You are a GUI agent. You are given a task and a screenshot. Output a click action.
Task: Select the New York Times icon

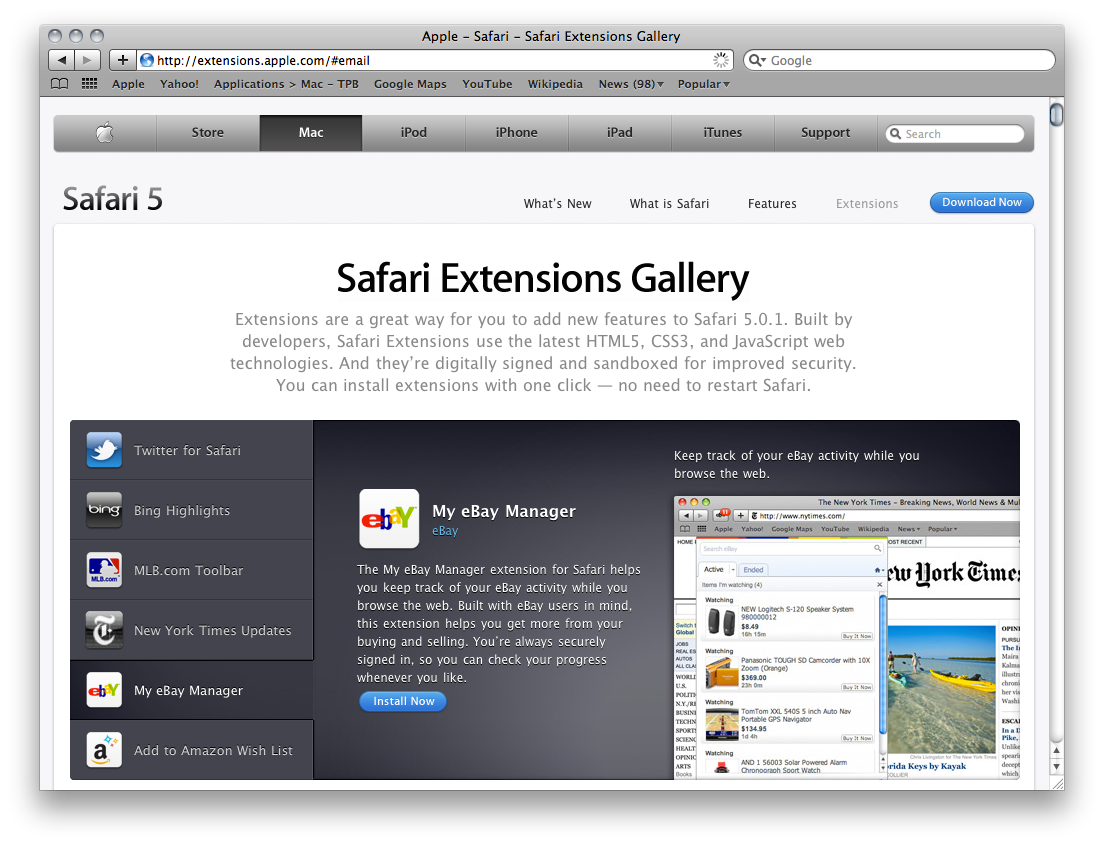click(x=104, y=630)
